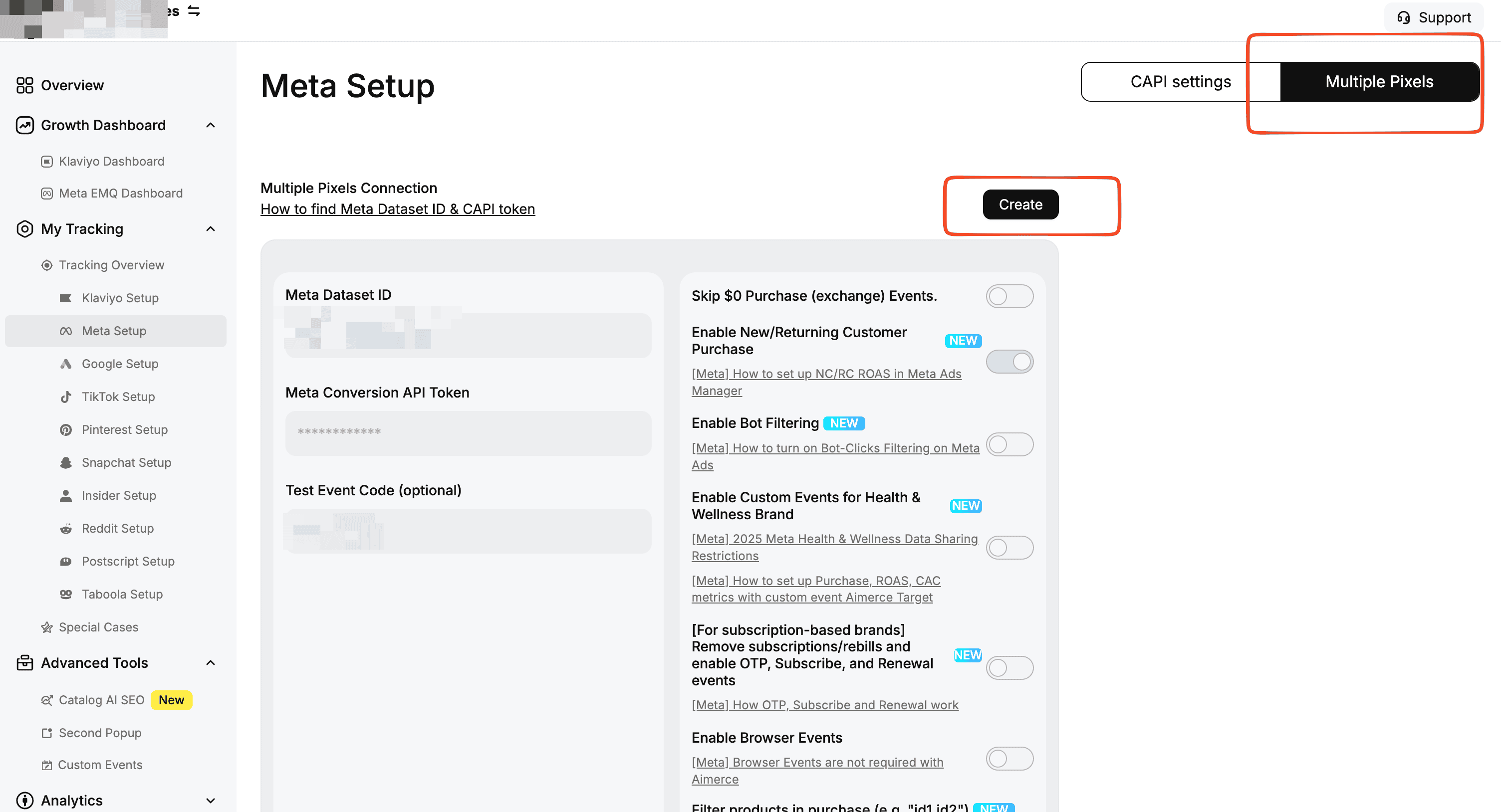This screenshot has height=812, width=1501.
Task: Click the Snapchat ghost icon
Action: click(x=66, y=462)
